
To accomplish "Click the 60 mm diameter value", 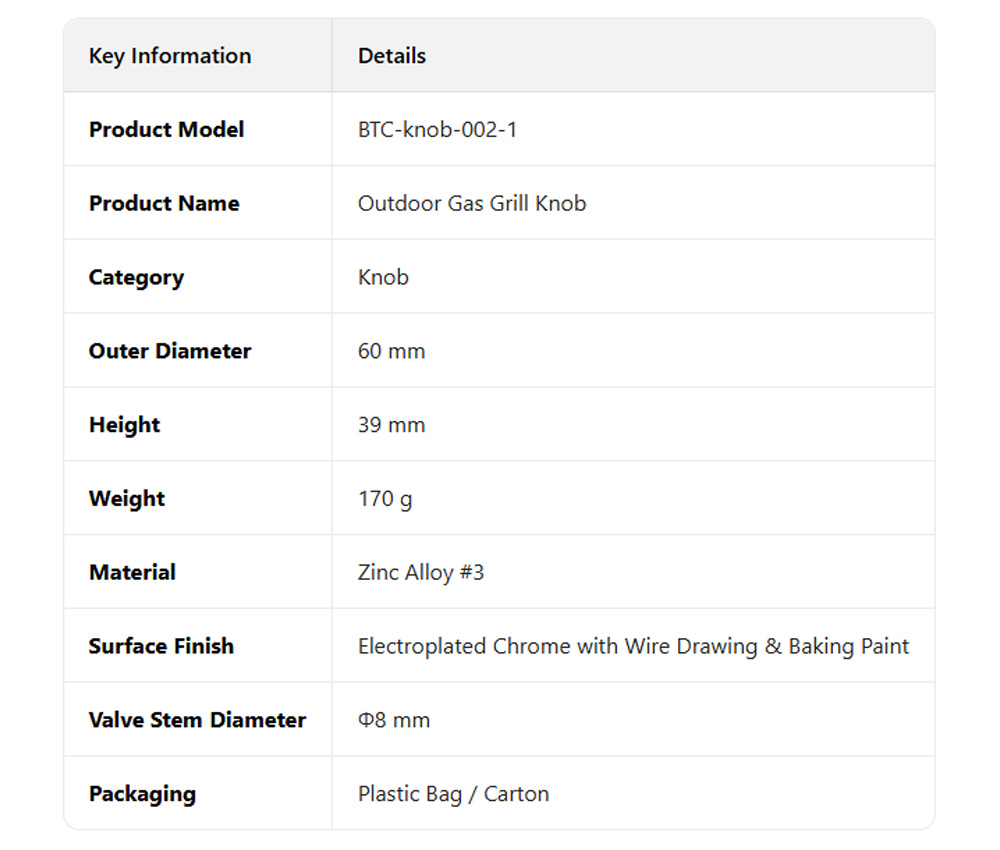I will tap(391, 352).
